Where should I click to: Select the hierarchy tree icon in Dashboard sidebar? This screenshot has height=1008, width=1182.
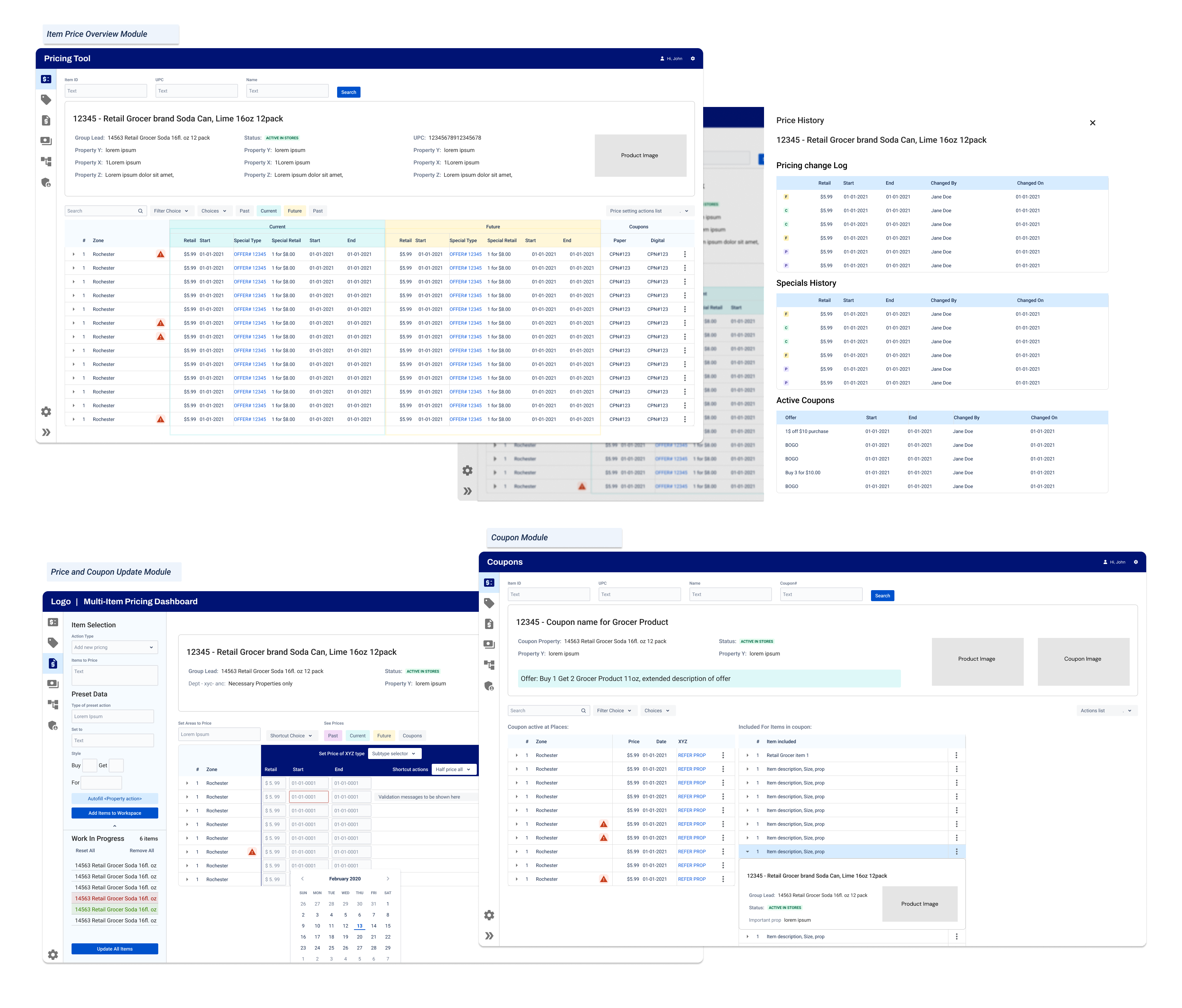(x=53, y=705)
